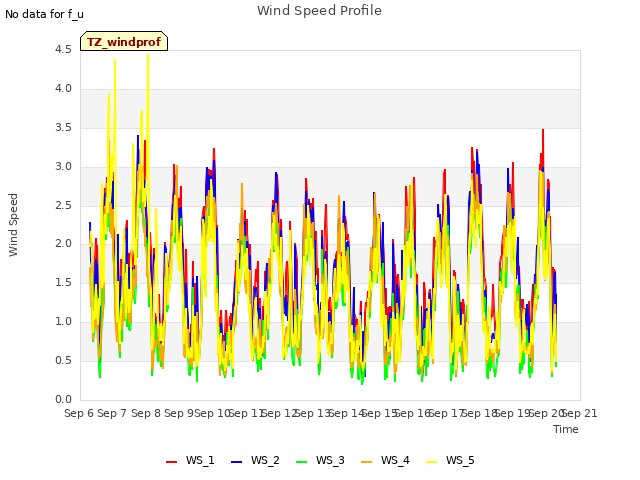Screen dimensions: 640x480
Task: Click the red WS_1 peak near Sep 20
Action: 543,130
